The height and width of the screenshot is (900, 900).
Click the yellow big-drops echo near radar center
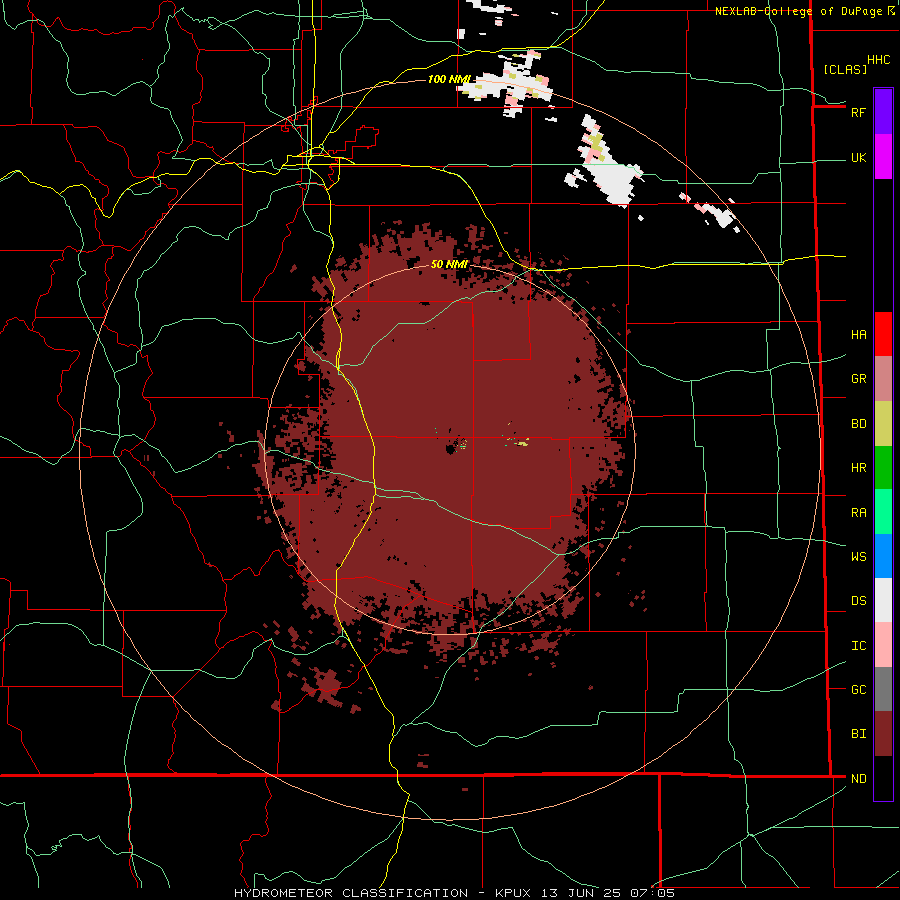[x=522, y=443]
